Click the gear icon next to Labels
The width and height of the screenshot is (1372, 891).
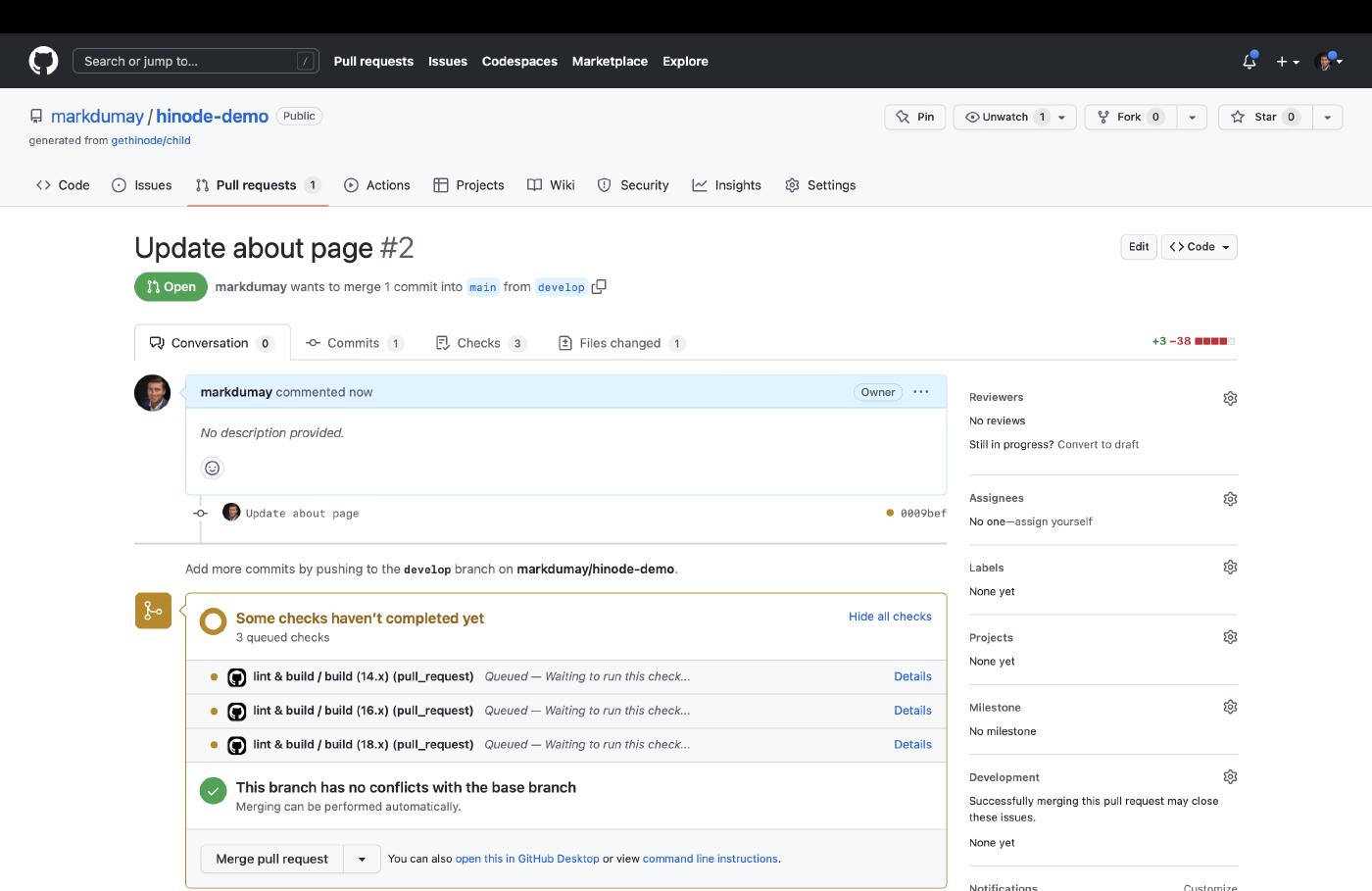click(x=1230, y=568)
